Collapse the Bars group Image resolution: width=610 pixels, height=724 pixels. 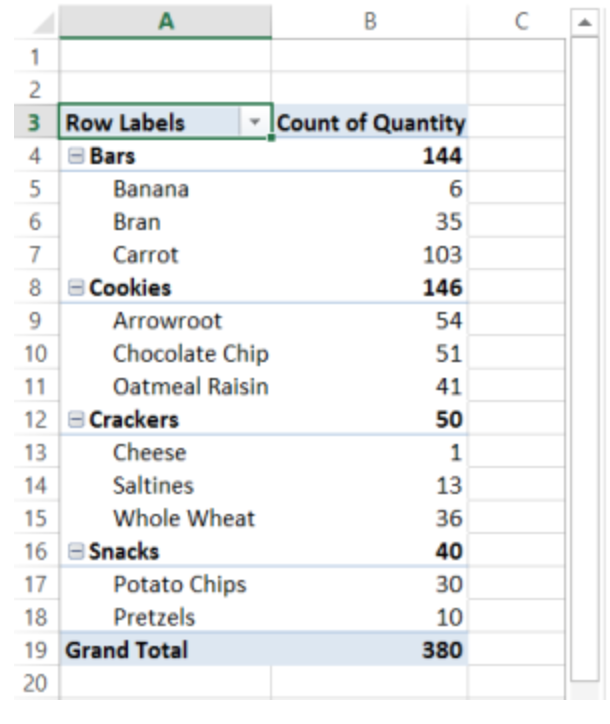[76, 156]
